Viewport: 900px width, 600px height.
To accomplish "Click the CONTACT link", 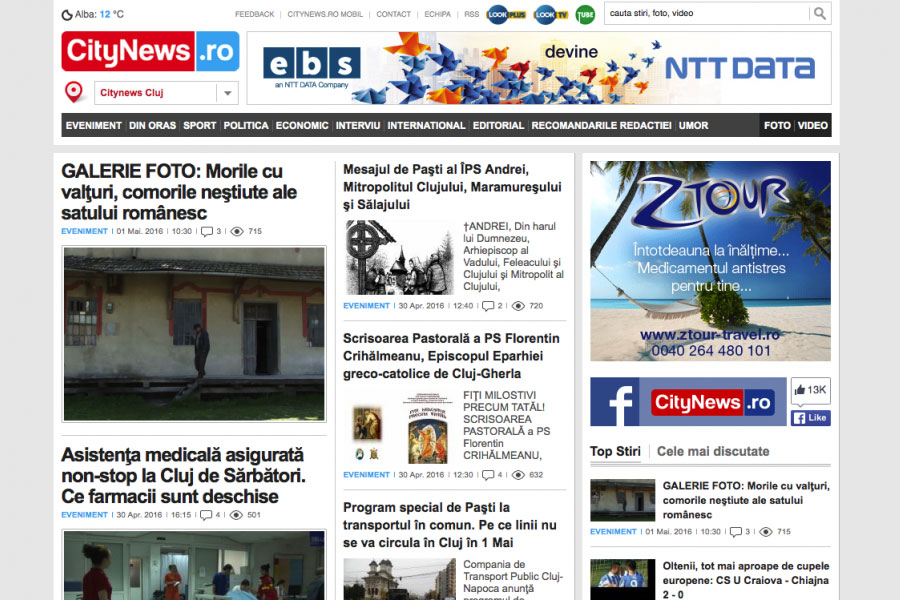I will click(x=393, y=14).
